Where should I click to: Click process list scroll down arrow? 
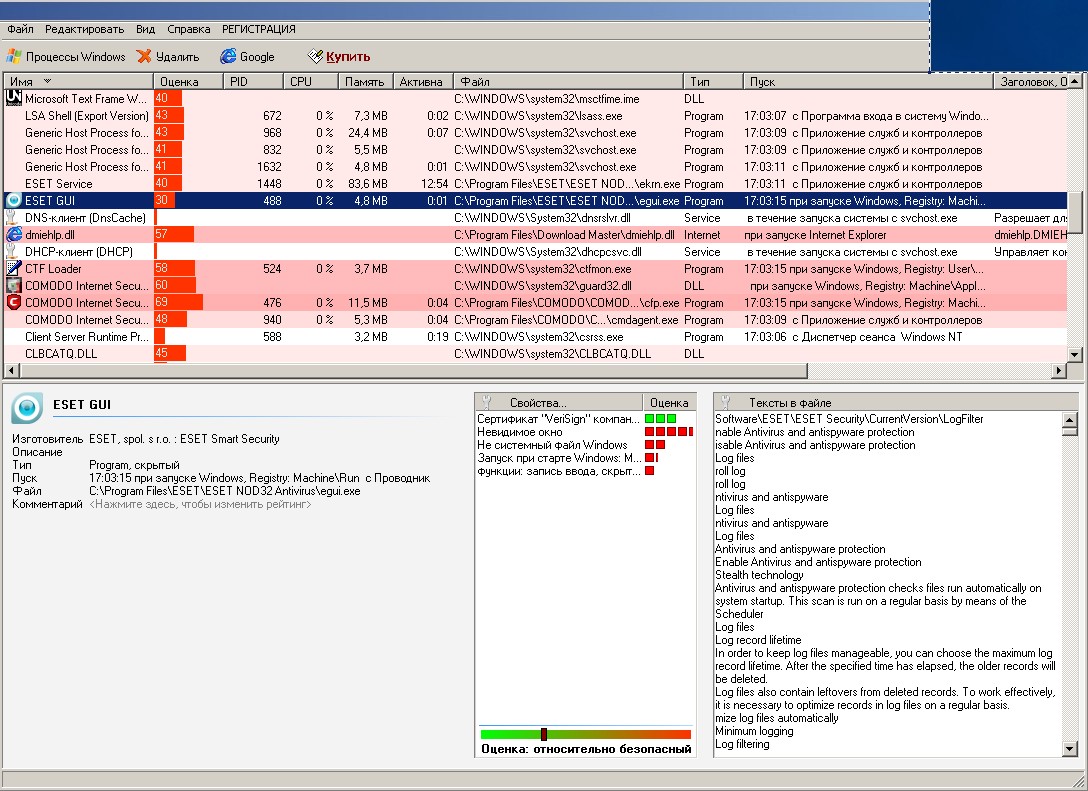[x=1075, y=355]
